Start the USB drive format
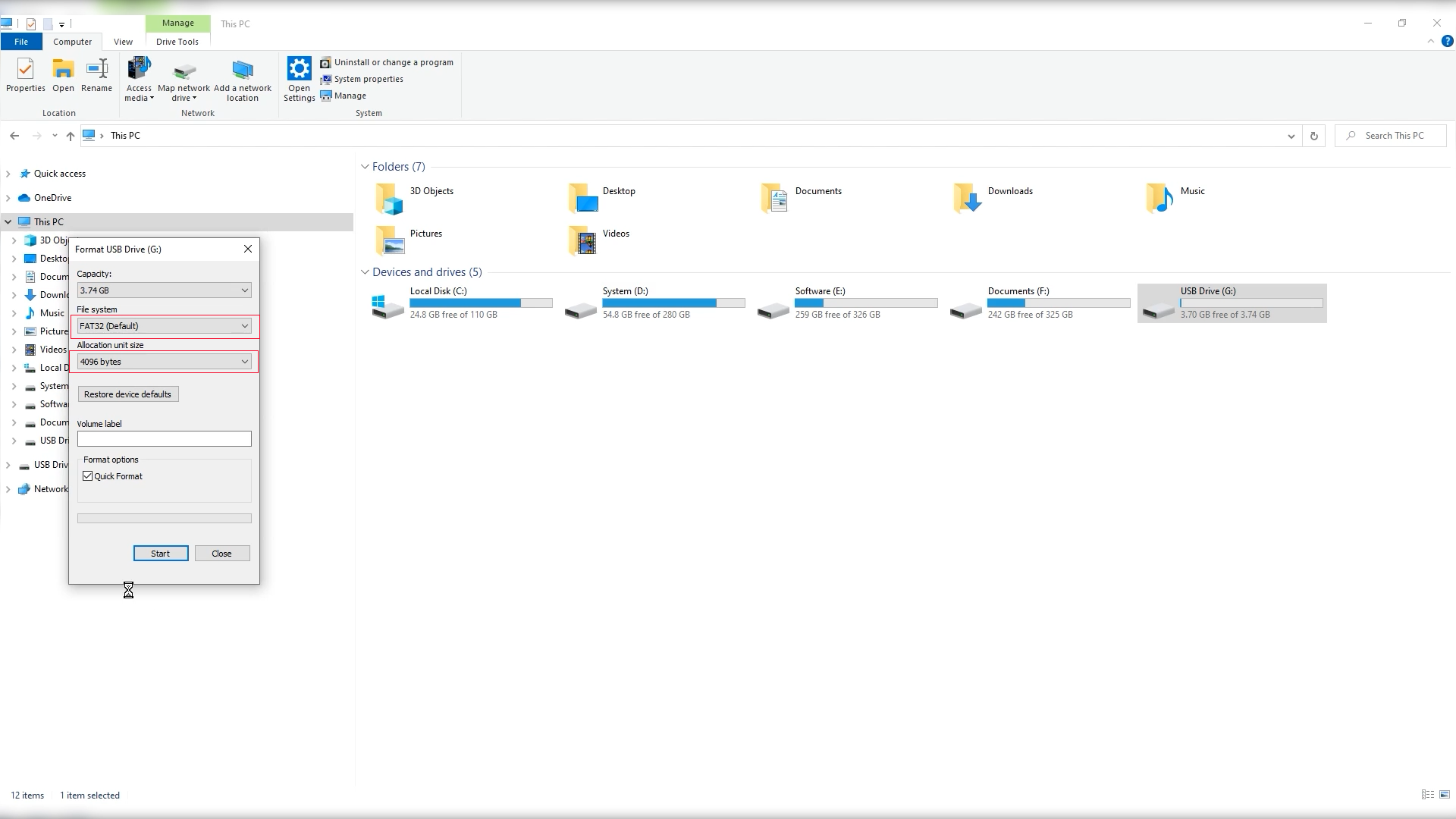Viewport: 1456px width, 819px height. 161,554
